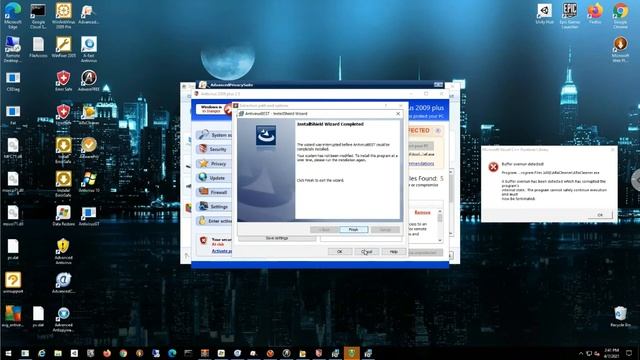Launch Antivirus 10 desktop icon
640x360 pixels.
[x=89, y=182]
